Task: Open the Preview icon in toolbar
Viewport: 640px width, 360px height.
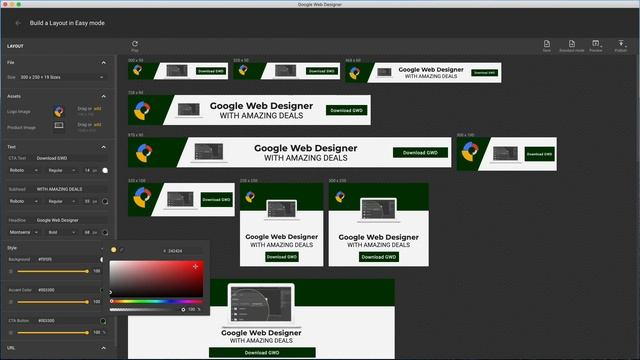Action: click(596, 44)
